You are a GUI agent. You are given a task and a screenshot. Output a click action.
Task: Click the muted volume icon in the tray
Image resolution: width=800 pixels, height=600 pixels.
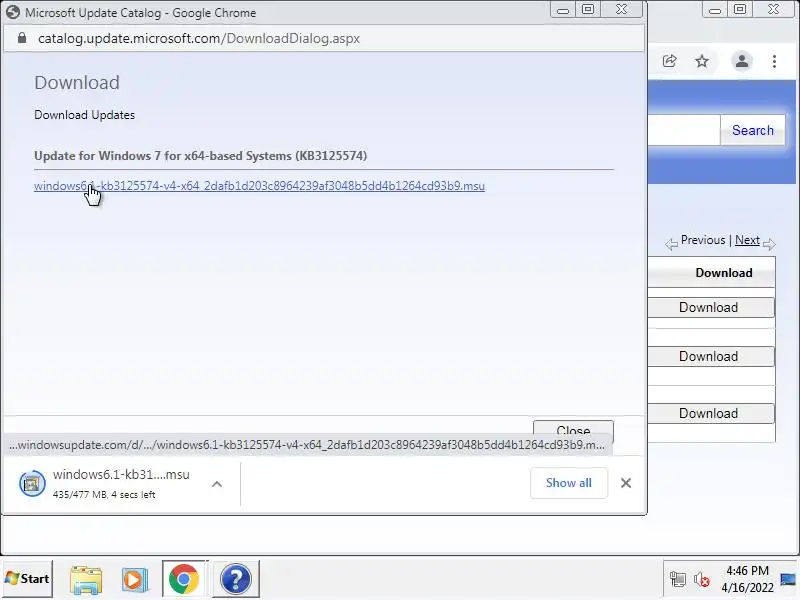[x=702, y=579]
